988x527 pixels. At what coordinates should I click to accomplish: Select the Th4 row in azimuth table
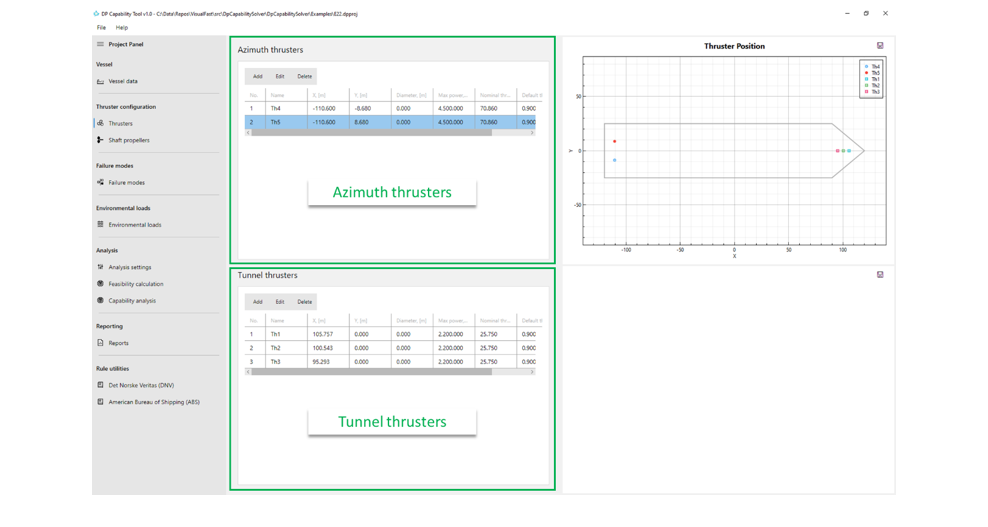(x=390, y=108)
